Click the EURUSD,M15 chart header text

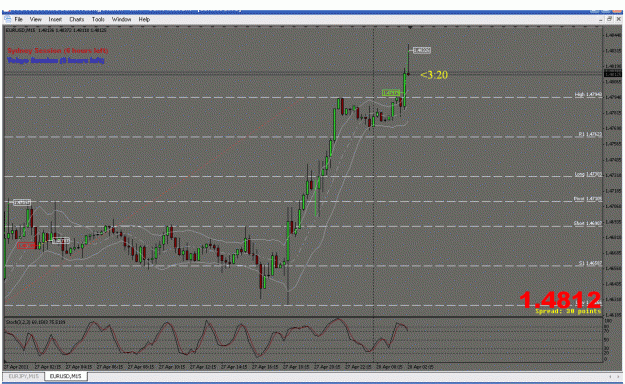pos(56,30)
